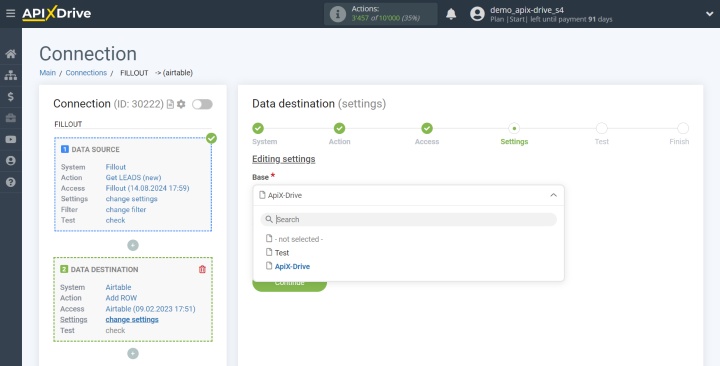Go to the Connections breadcrumb link
The image size is (720, 366).
click(86, 73)
